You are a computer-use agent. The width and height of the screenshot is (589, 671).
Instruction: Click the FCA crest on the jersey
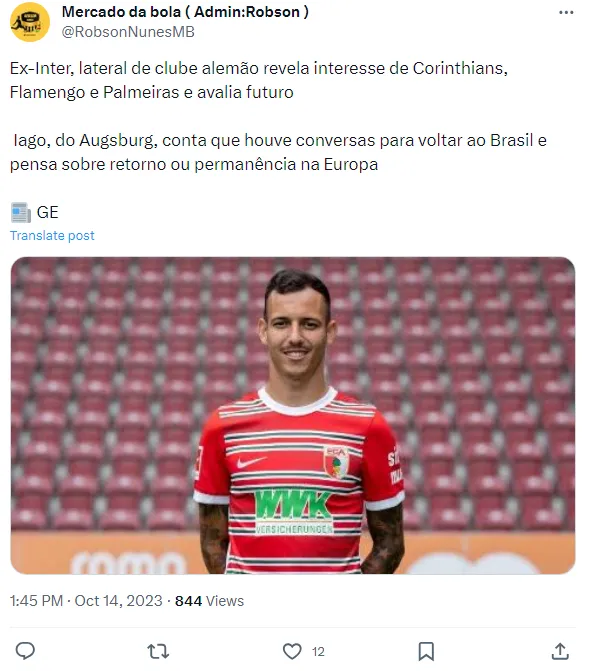pos(336,463)
